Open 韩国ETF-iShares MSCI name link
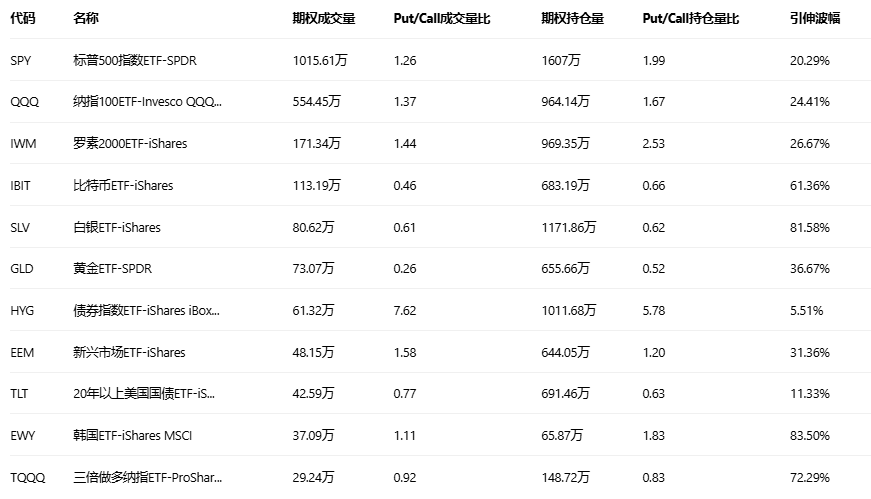 131,436
